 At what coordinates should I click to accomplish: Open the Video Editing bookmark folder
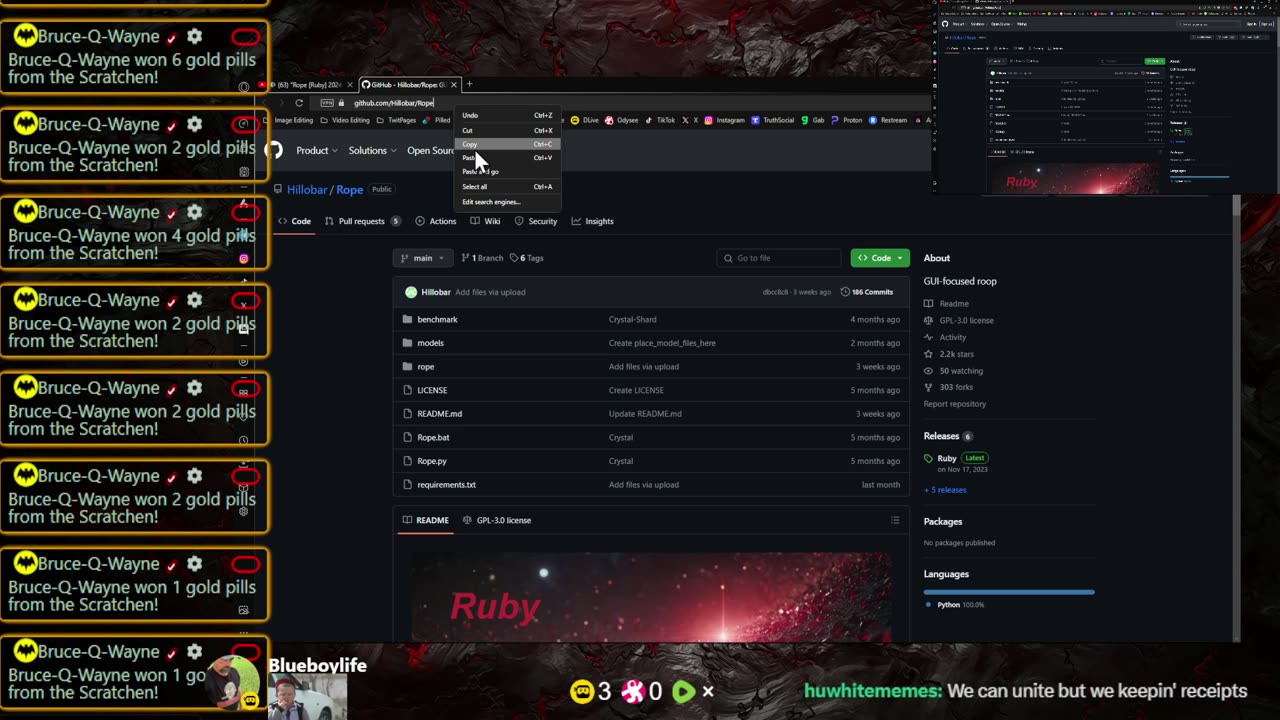pyautogui.click(x=345, y=120)
